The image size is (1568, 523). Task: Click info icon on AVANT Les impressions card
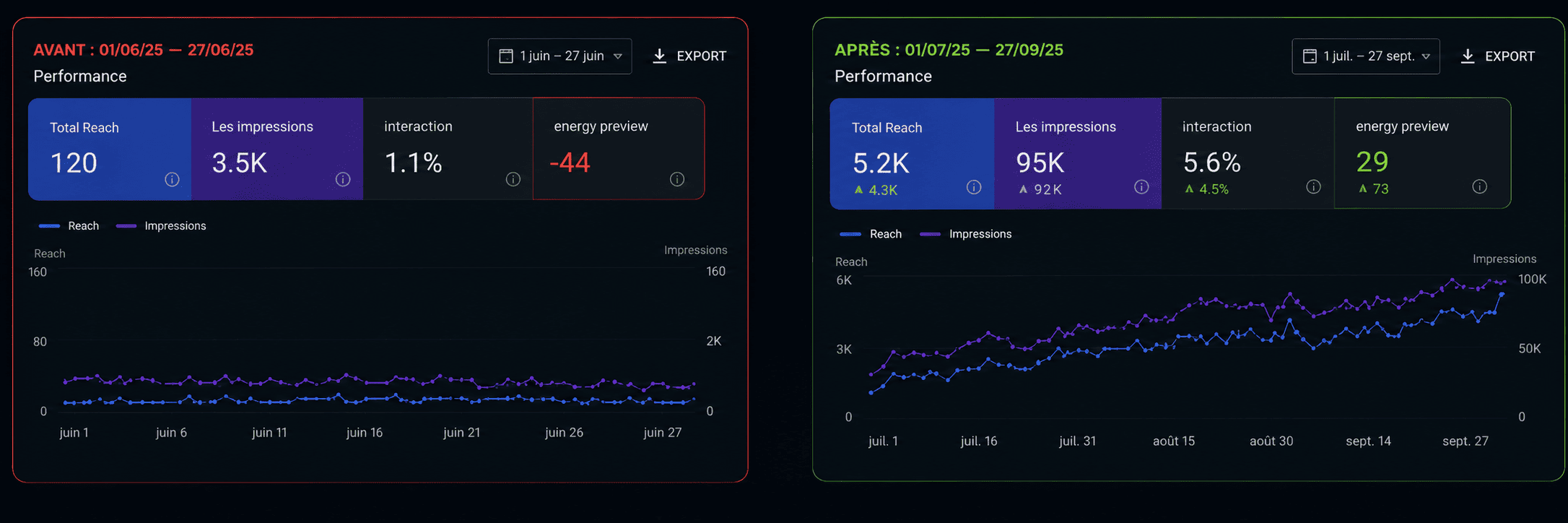tap(343, 179)
